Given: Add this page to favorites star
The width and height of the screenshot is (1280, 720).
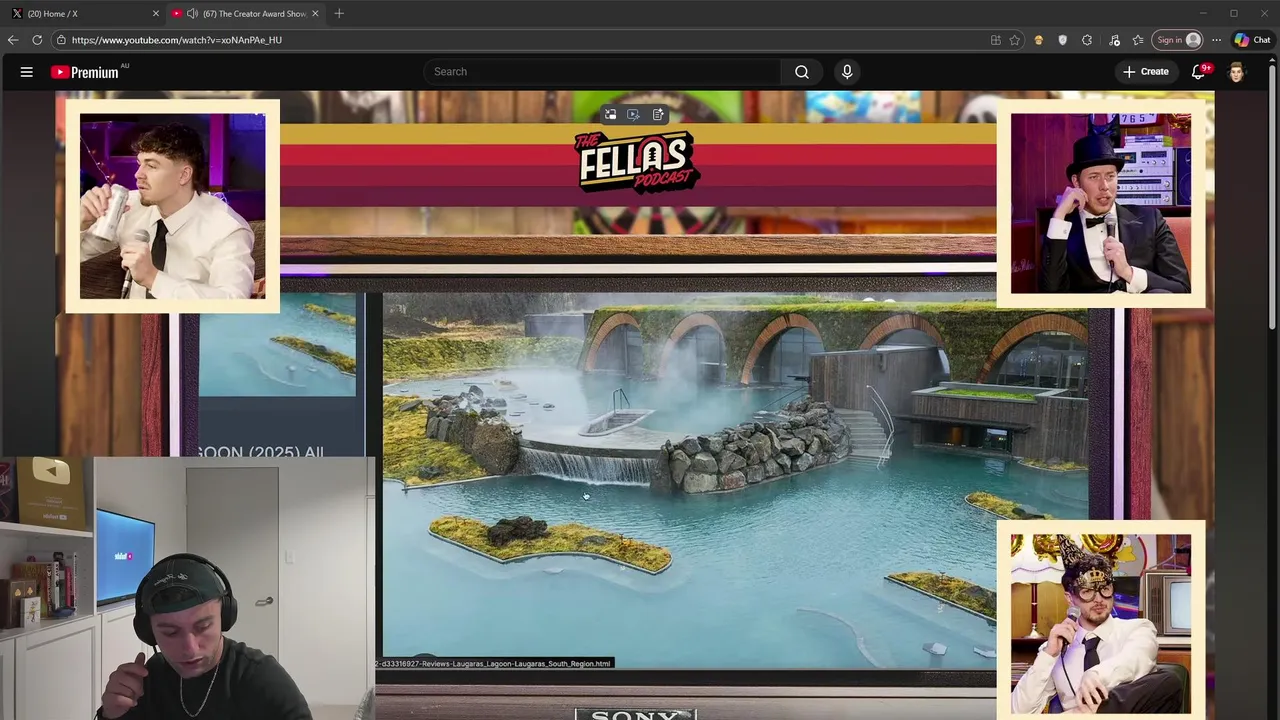Looking at the screenshot, I should 1015,40.
